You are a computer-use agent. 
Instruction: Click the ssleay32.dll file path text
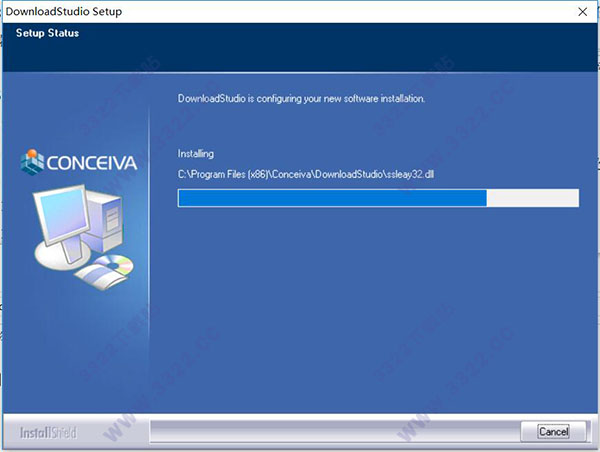306,175
